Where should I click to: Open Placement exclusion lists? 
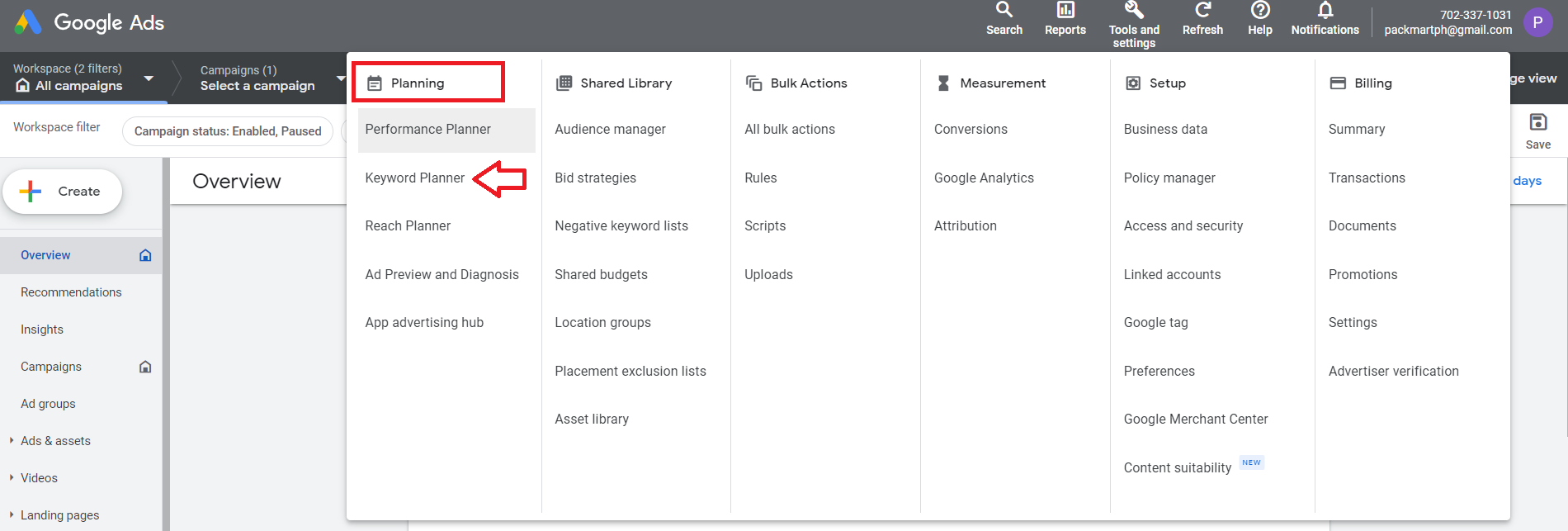coord(631,371)
